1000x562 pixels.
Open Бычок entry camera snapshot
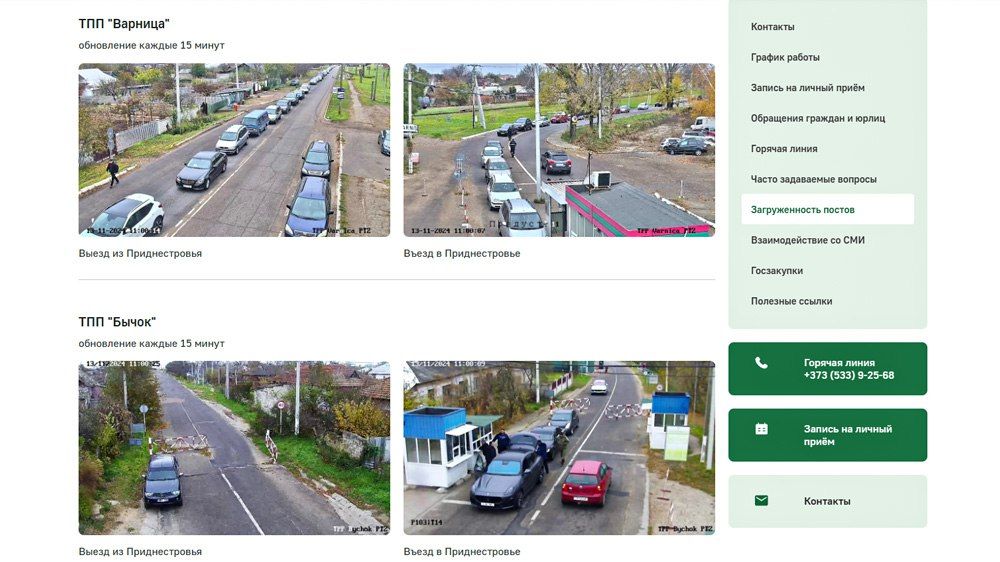coord(559,448)
